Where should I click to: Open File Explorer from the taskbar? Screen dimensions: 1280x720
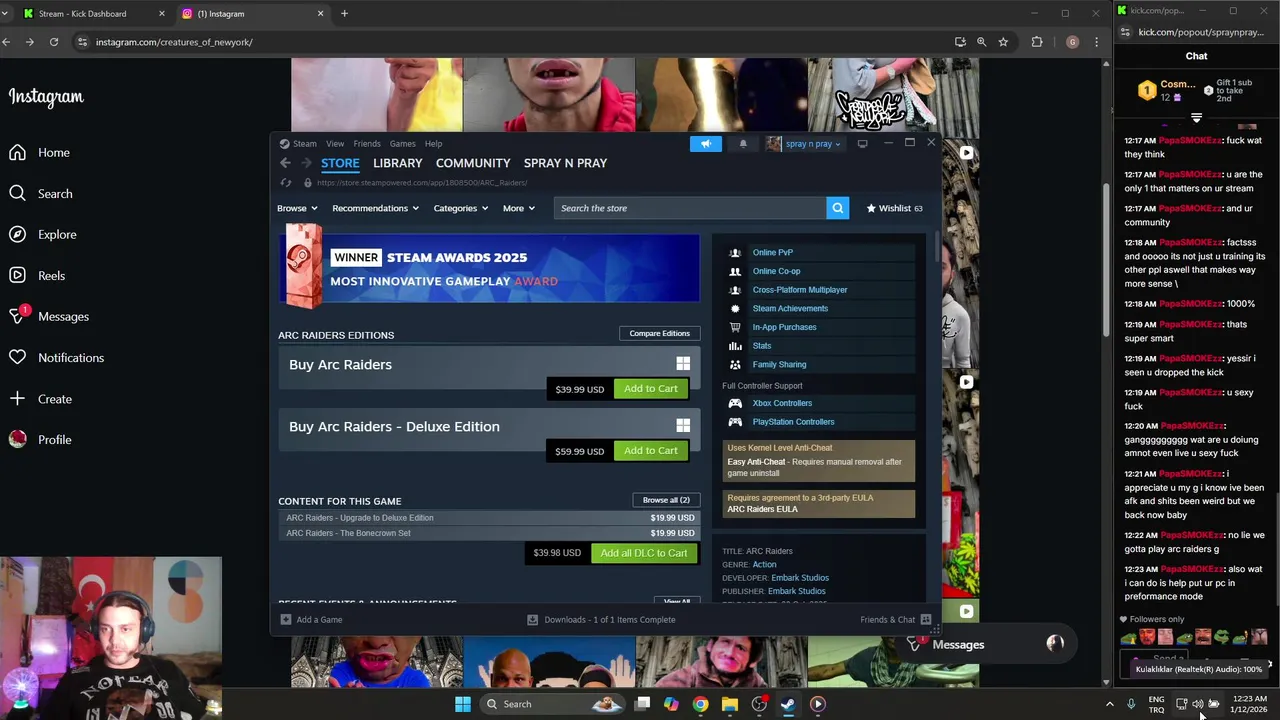click(730, 704)
